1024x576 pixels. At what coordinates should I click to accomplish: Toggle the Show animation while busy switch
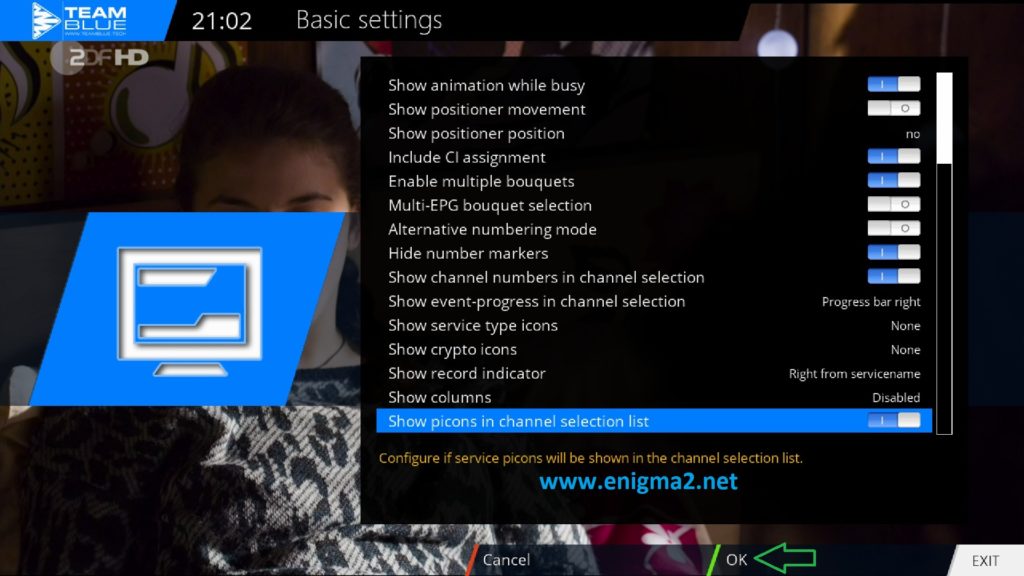click(x=896, y=84)
